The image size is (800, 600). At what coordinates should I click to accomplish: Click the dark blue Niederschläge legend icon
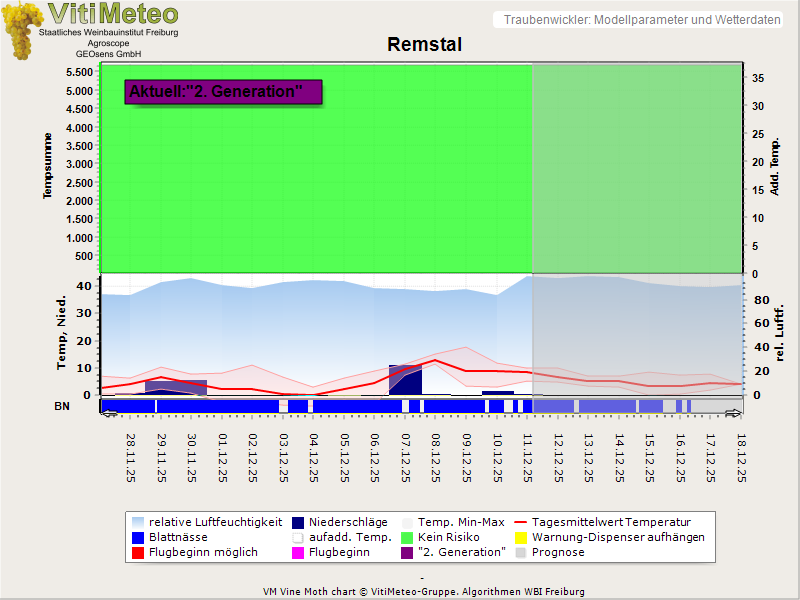pos(299,522)
